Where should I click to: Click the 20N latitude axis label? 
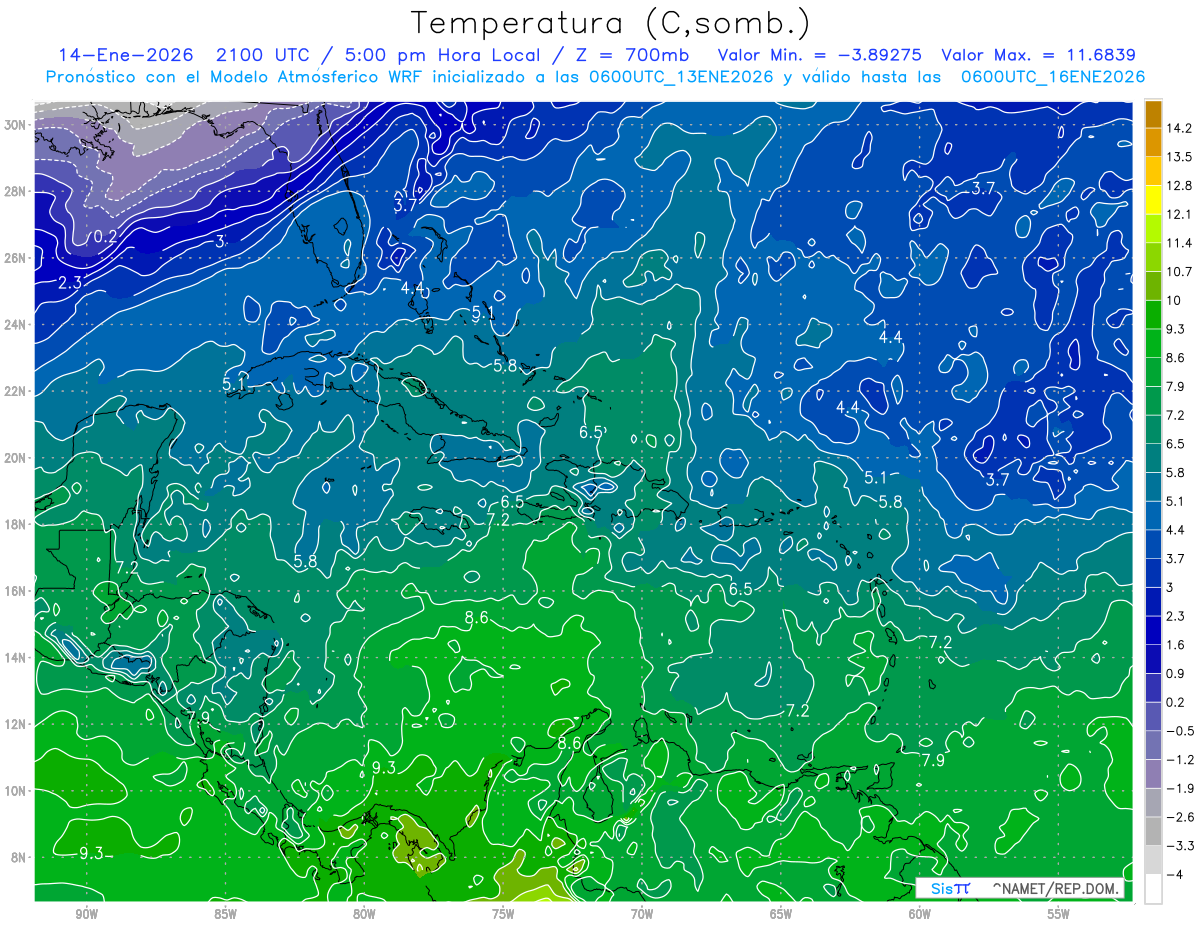[x=16, y=458]
